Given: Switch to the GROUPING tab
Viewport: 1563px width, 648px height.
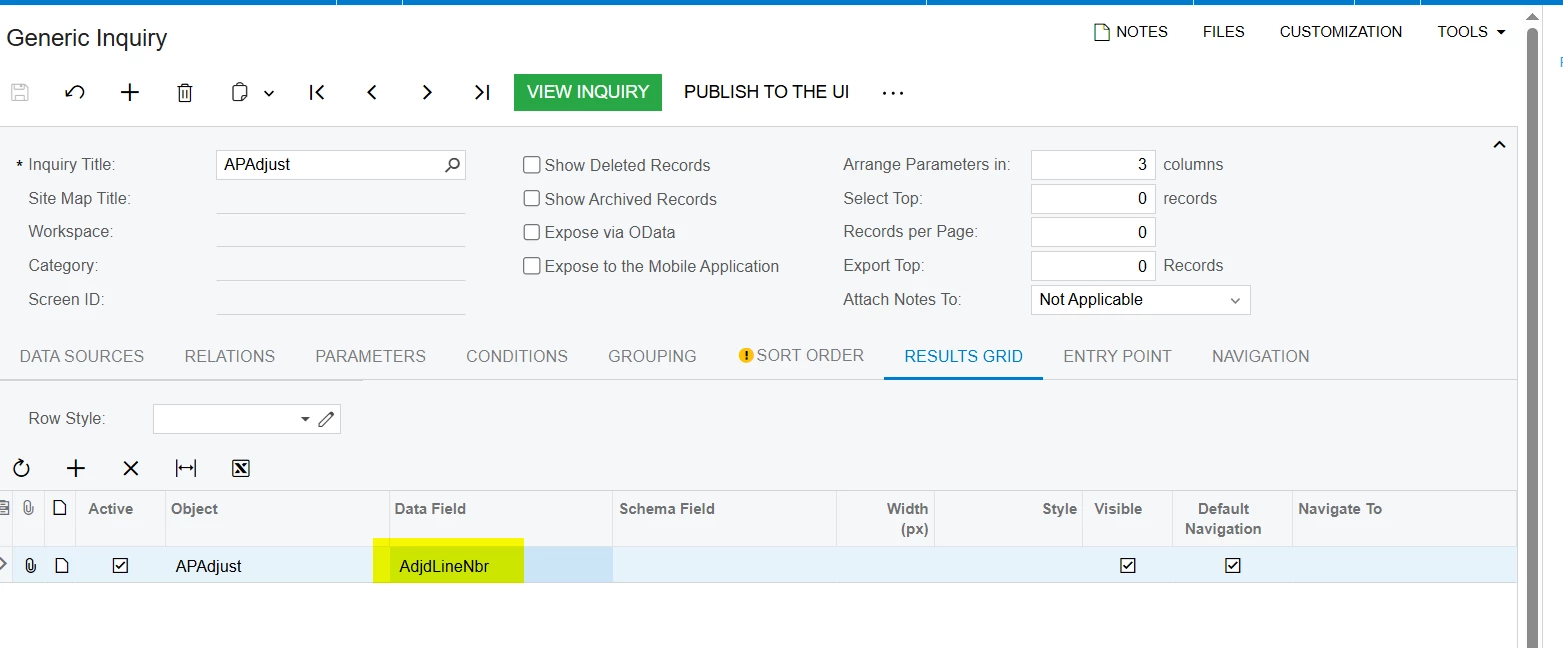Looking at the screenshot, I should (x=652, y=356).
